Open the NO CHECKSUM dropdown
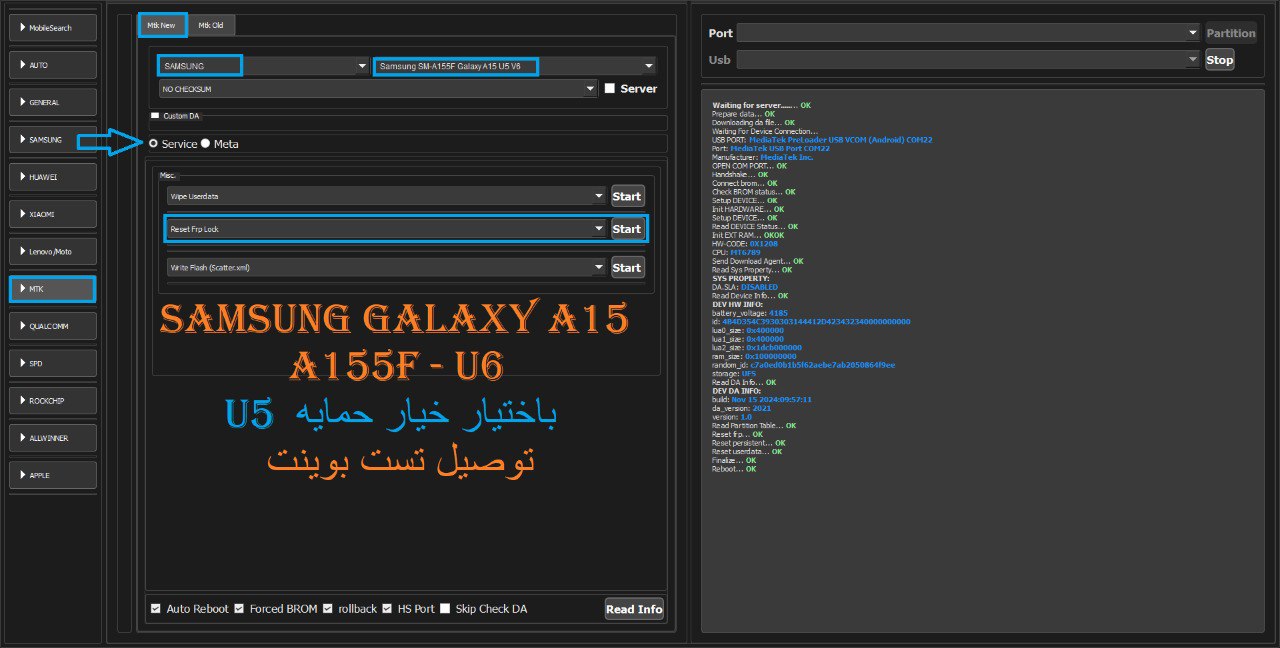This screenshot has height=648, width=1280. 378,89
